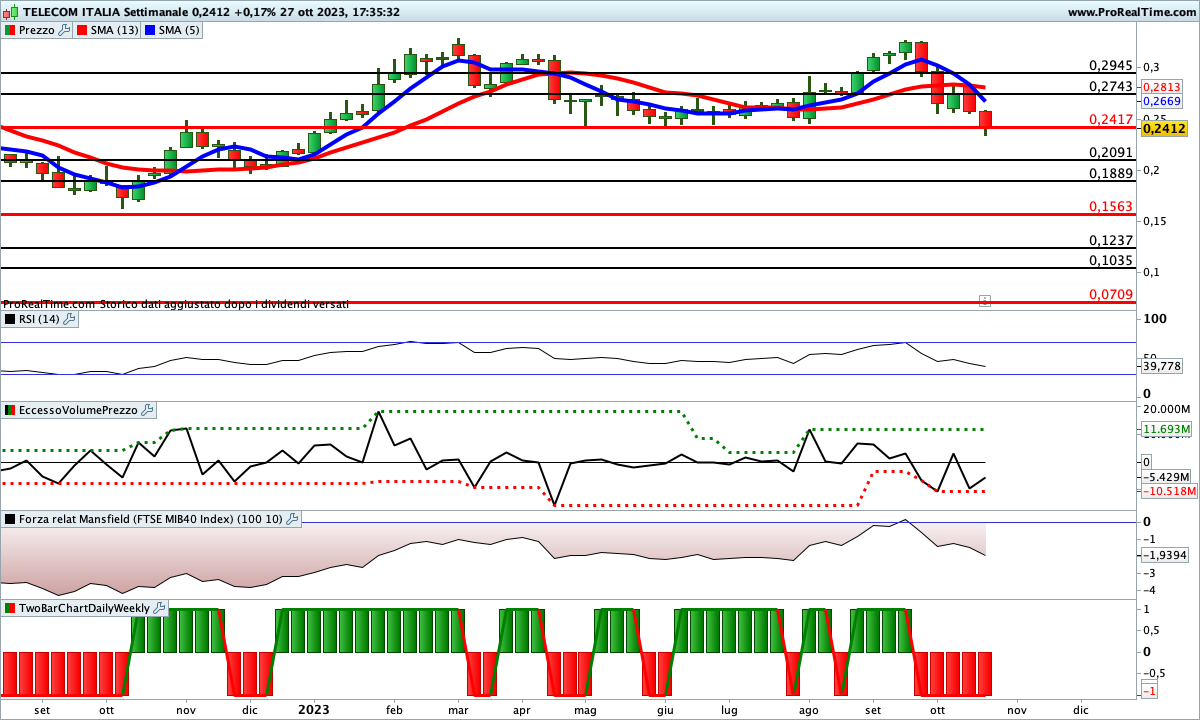Click the 0,2743 level label
Image resolution: width=1200 pixels, height=720 pixels.
(x=1110, y=87)
